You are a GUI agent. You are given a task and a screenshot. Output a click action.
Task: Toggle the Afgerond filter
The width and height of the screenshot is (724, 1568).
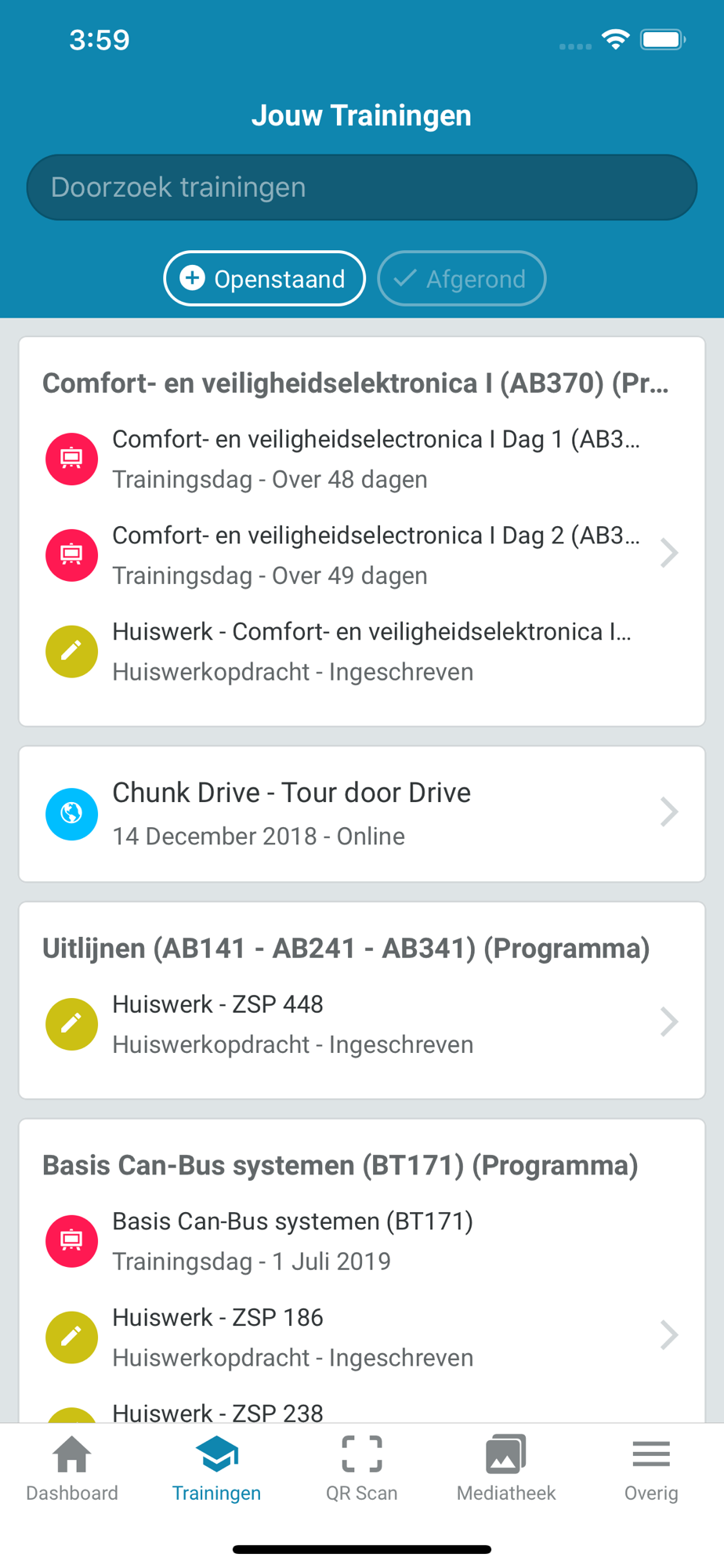[462, 278]
